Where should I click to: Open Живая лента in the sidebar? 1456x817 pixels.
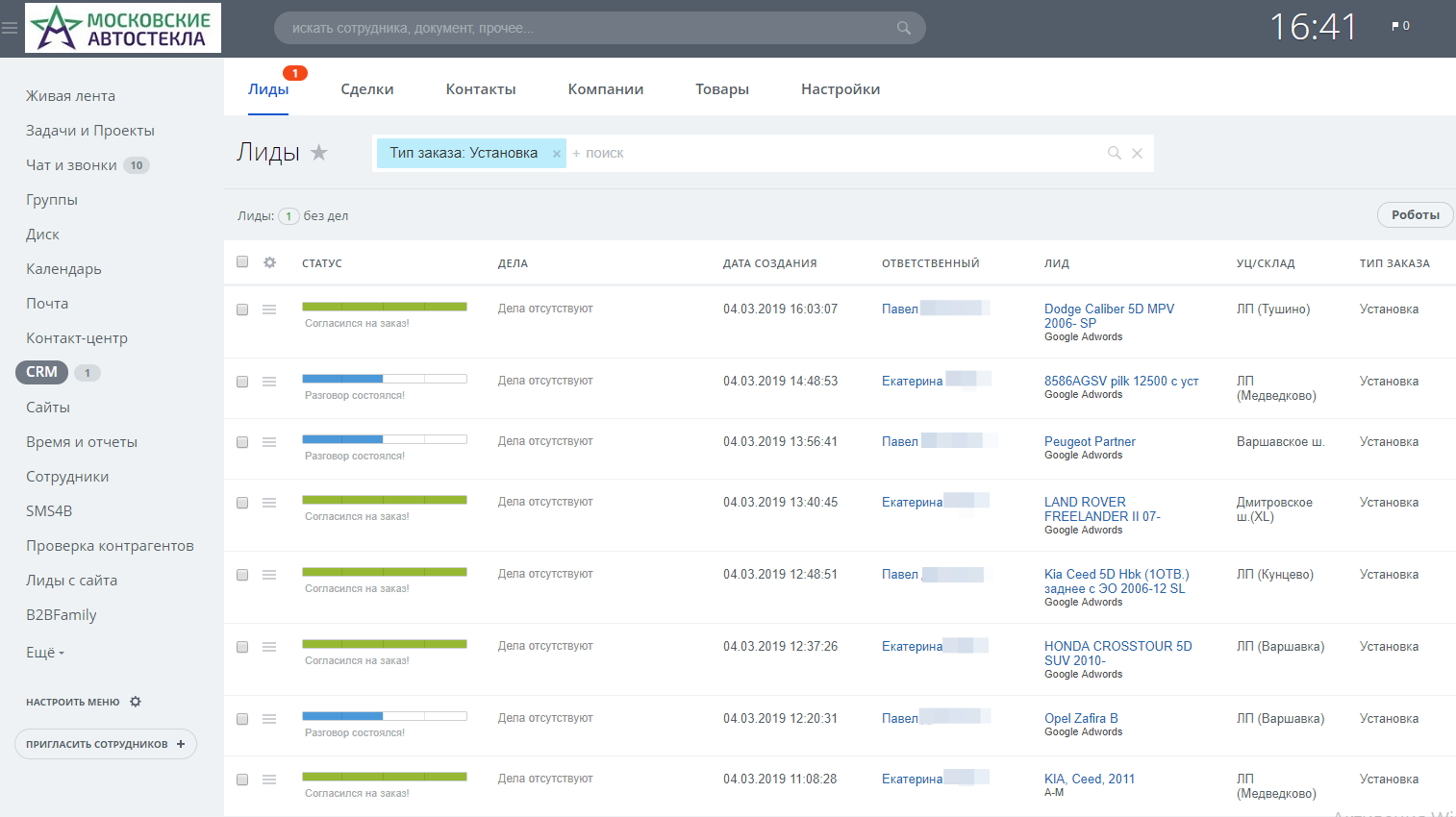[x=70, y=96]
